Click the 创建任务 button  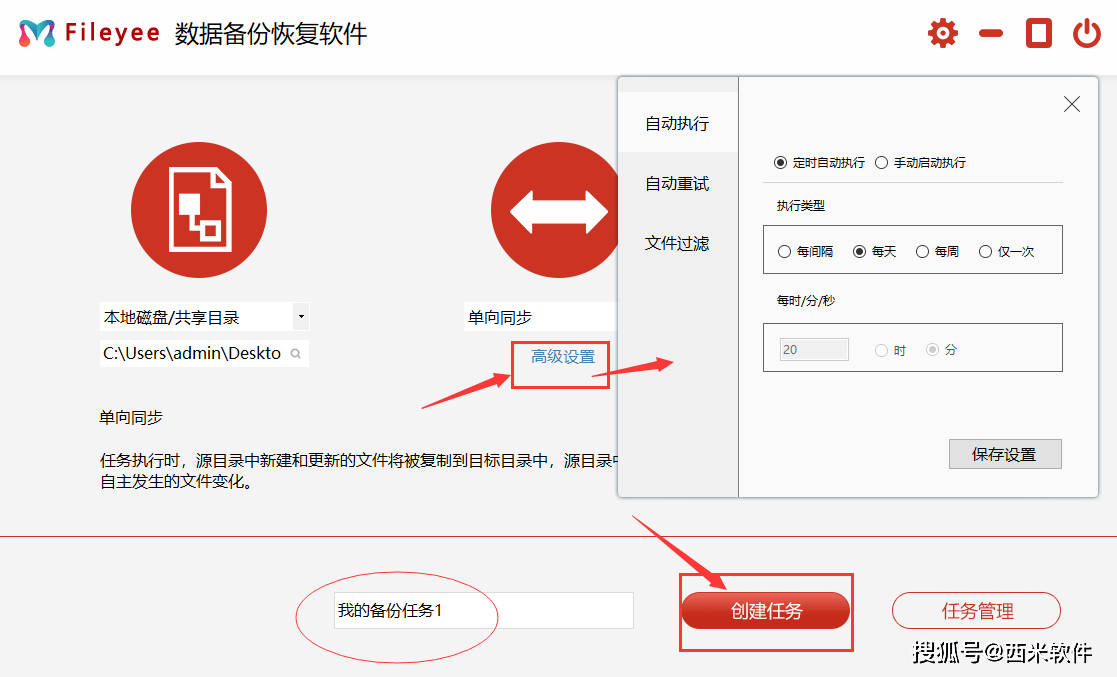[x=766, y=611]
